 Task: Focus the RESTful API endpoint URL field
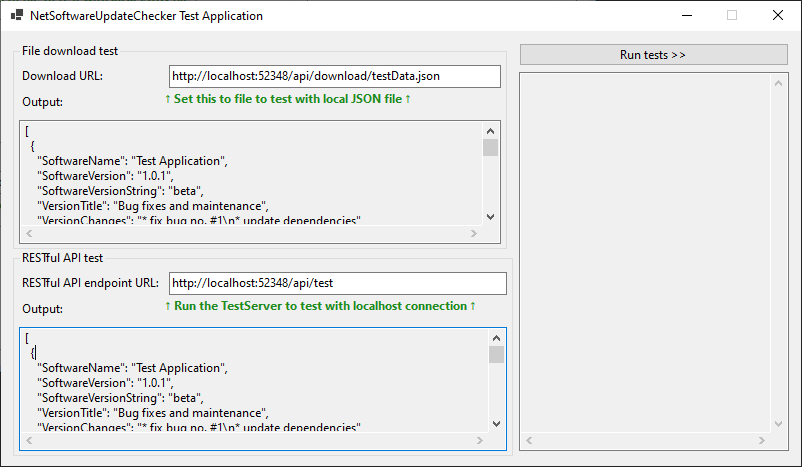tap(338, 283)
